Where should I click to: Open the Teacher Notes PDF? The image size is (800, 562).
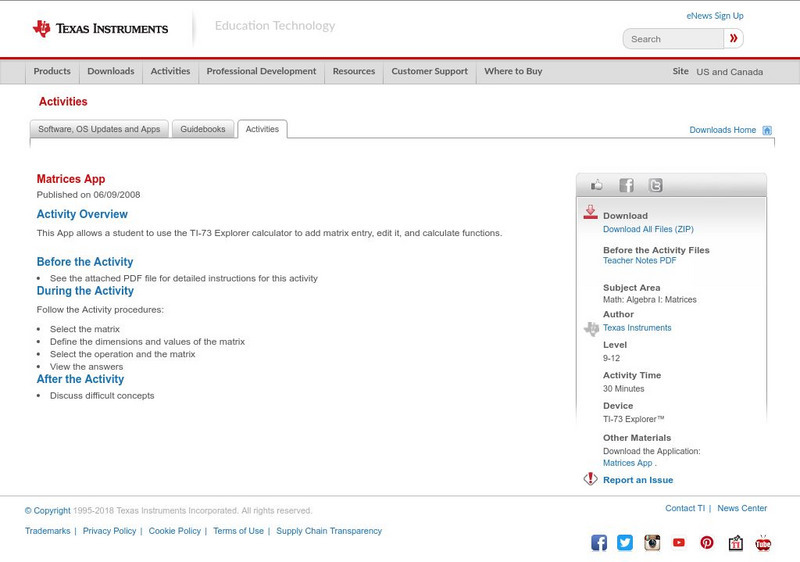[639, 261]
